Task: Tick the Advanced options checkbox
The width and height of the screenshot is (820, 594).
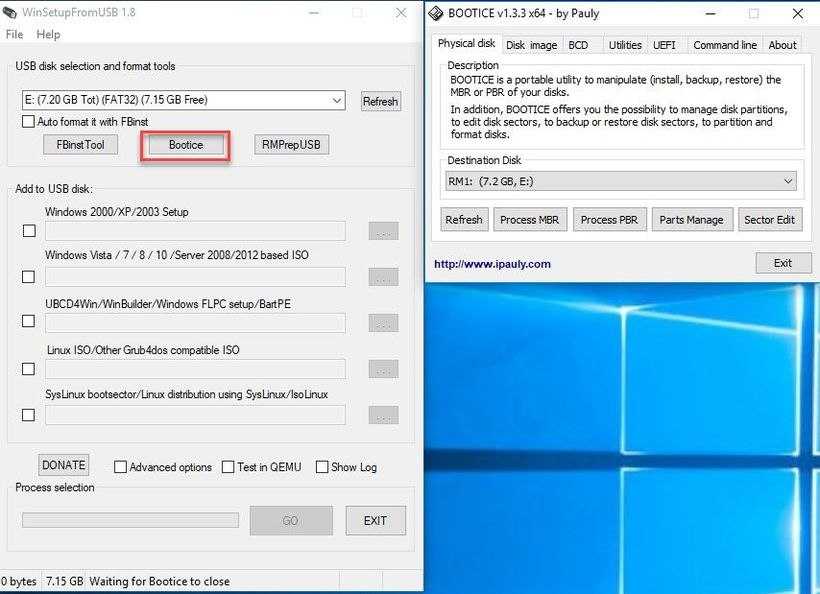Action: [120, 466]
